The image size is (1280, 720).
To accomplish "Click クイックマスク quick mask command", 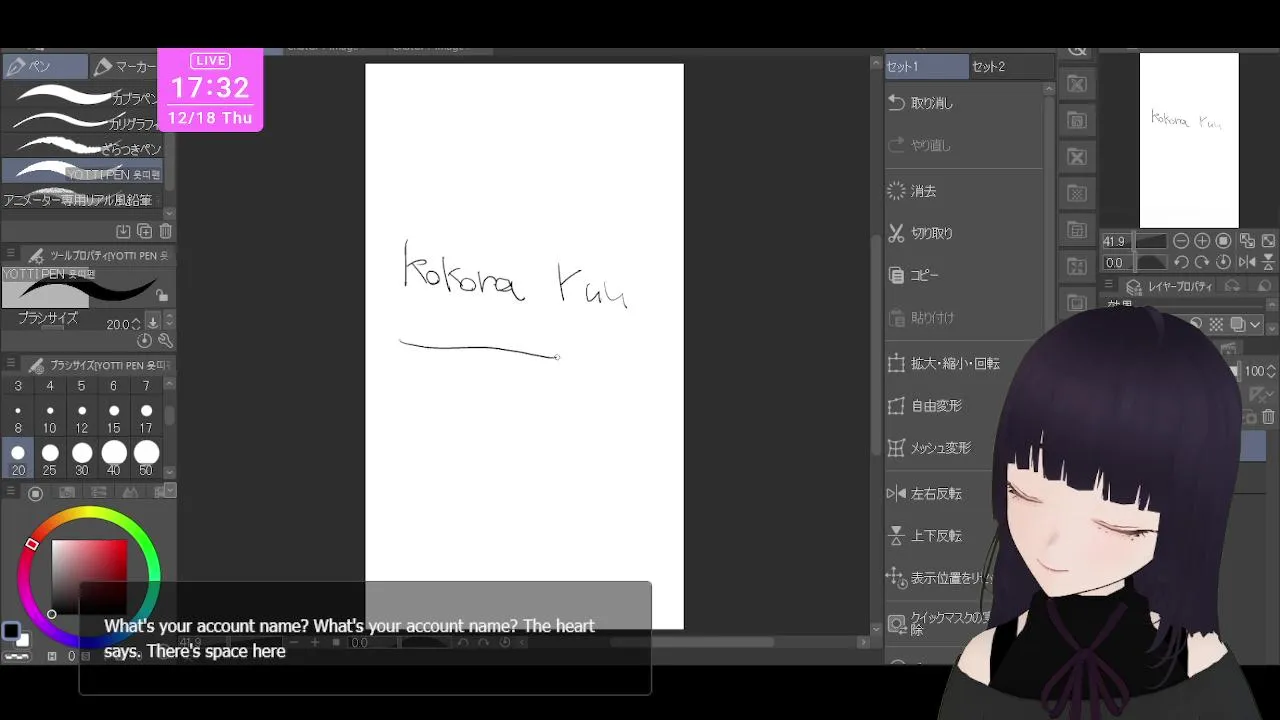I will [x=938, y=624].
